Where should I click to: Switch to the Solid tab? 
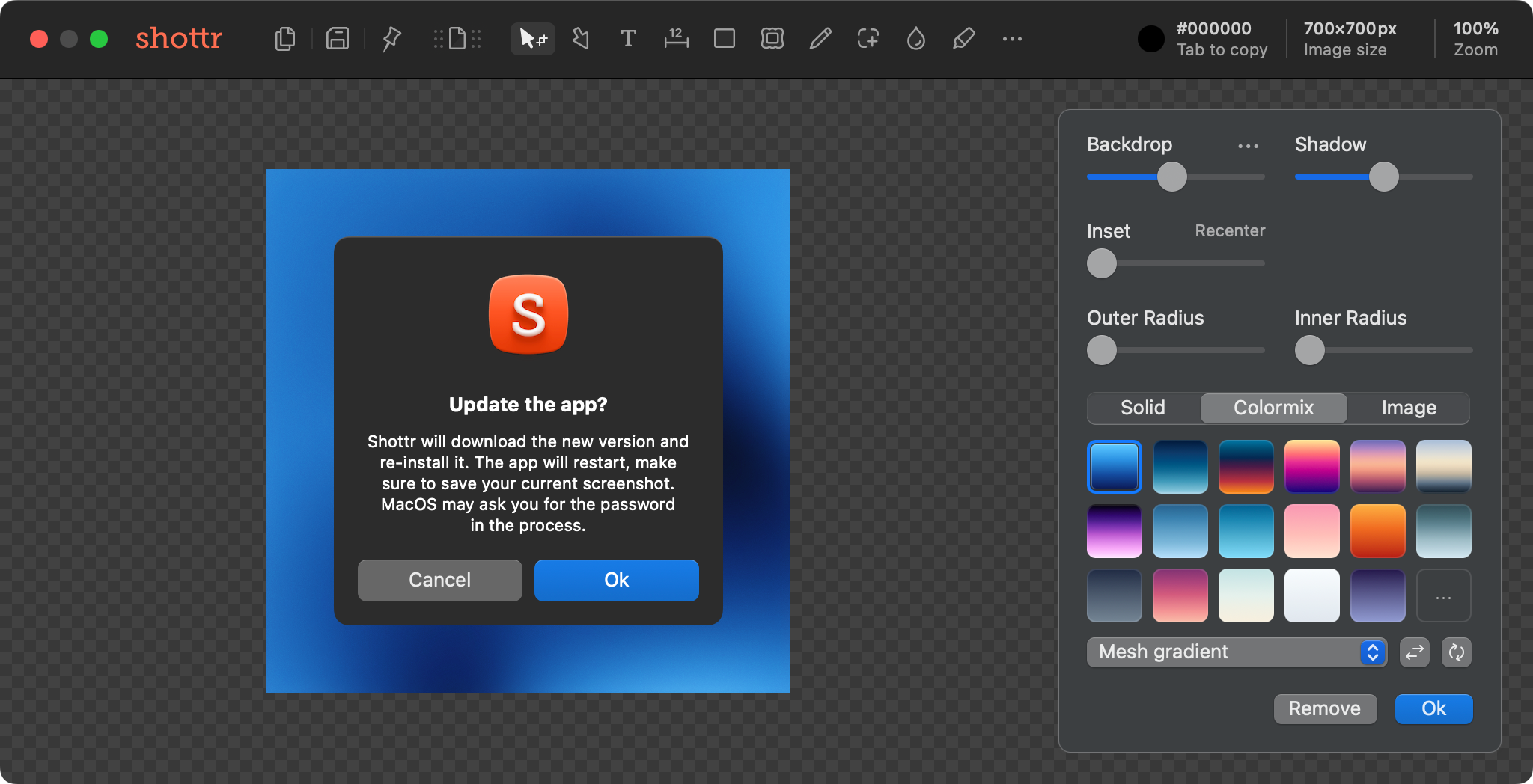click(x=1142, y=408)
